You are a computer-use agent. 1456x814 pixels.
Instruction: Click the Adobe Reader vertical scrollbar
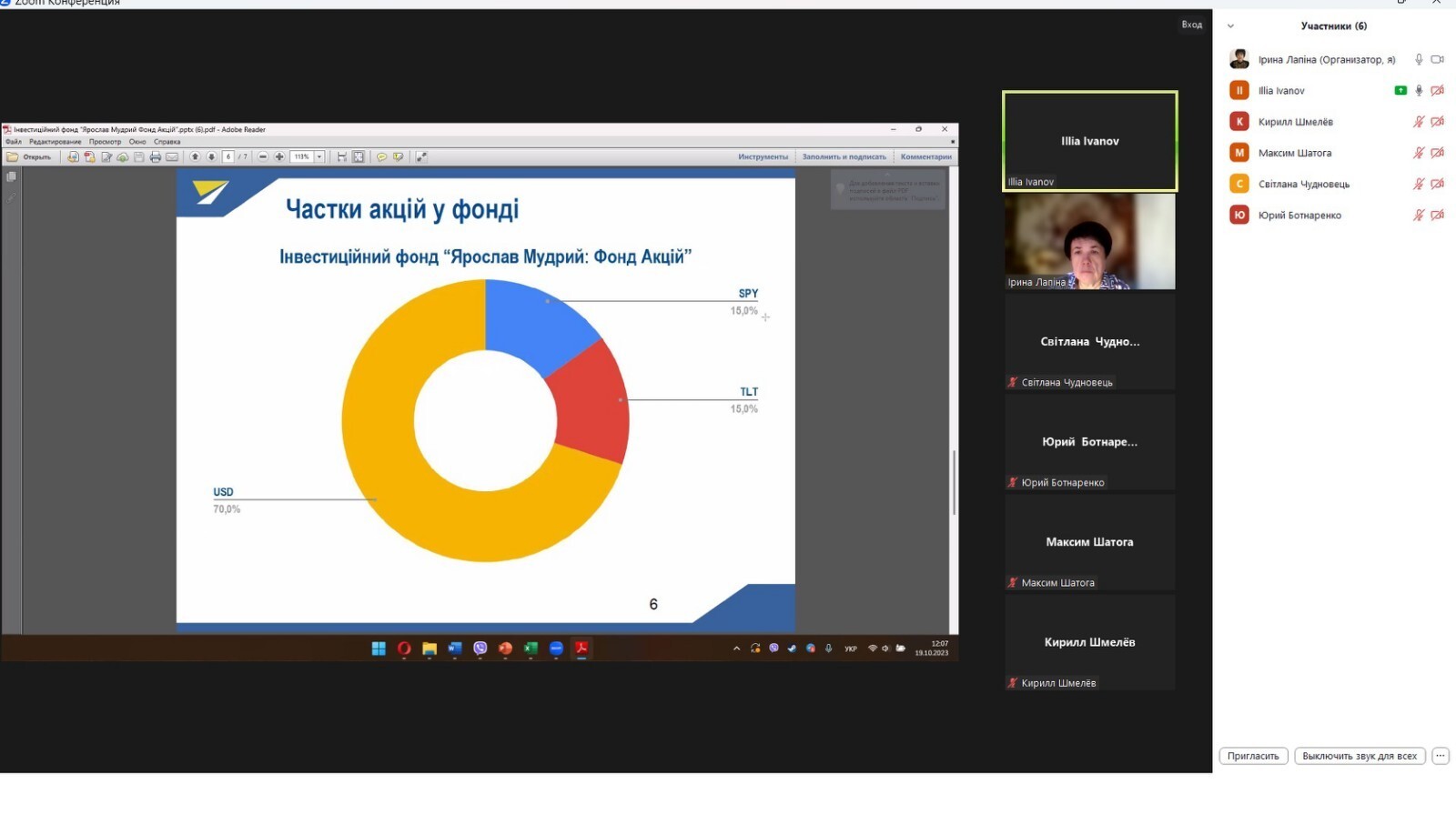954,482
